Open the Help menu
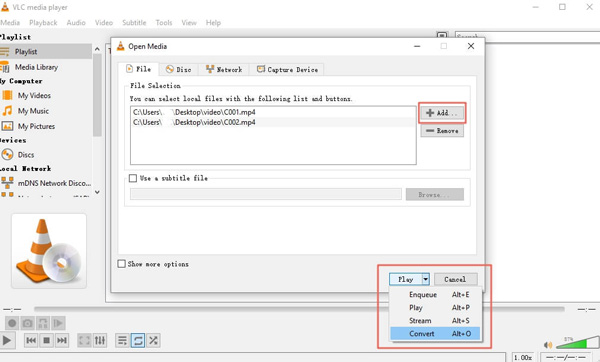This screenshot has width=600, height=362. (213, 23)
